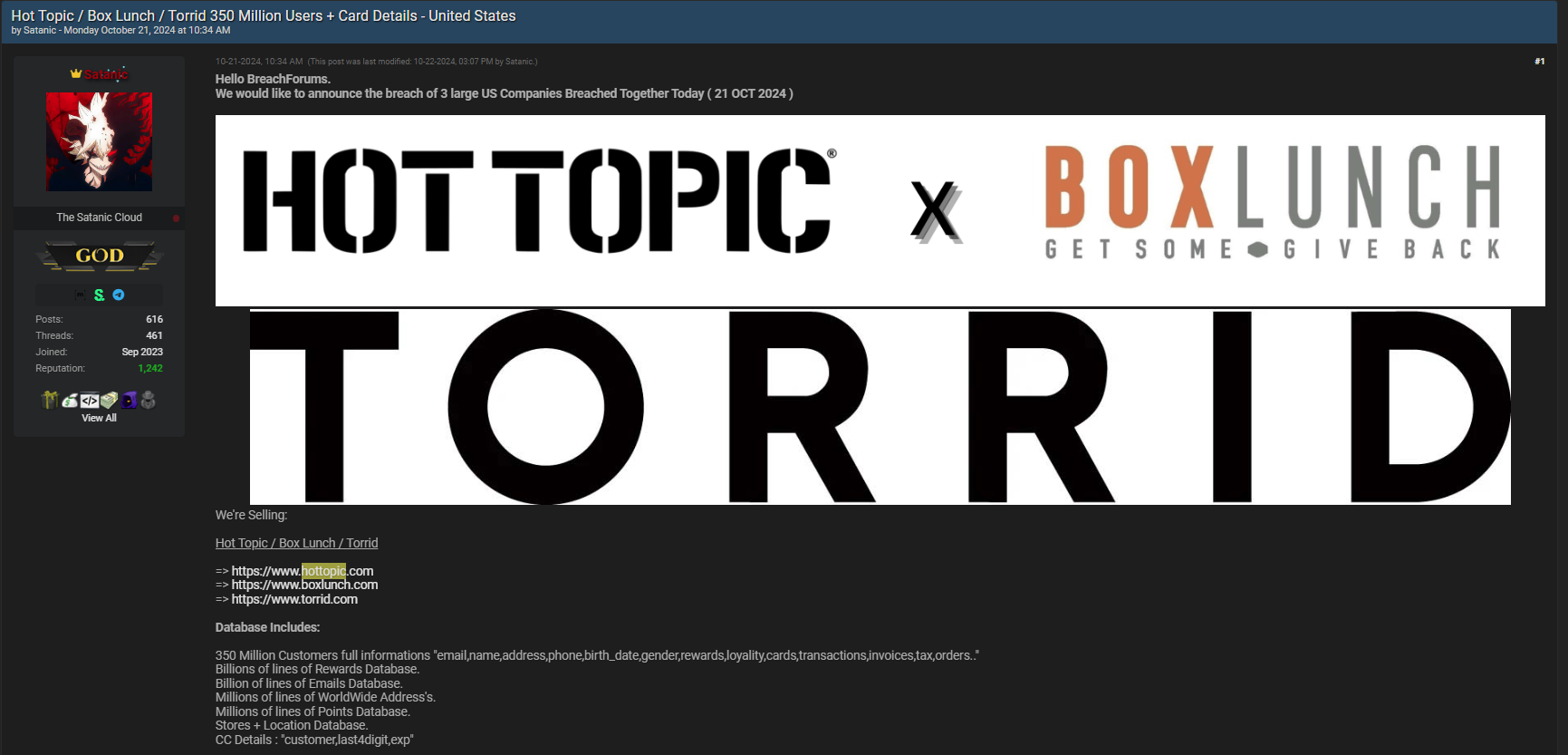Image resolution: width=1568 pixels, height=755 pixels.
Task: Click the 'Joined: Sep 2023' value
Action: coord(142,352)
